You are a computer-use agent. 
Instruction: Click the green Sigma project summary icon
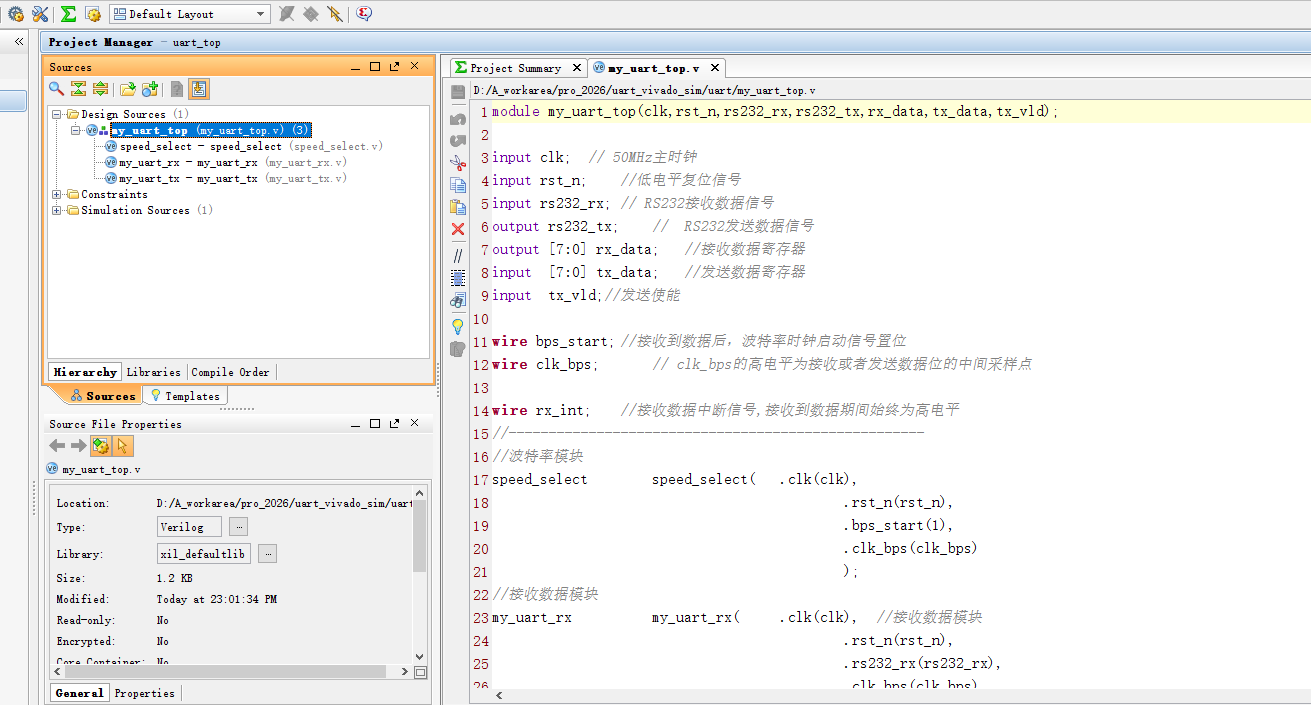[68, 14]
